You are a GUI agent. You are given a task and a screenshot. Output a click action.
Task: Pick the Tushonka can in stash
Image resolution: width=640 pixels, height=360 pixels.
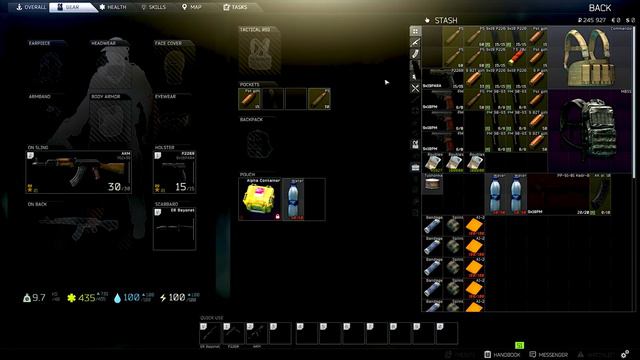(433, 183)
